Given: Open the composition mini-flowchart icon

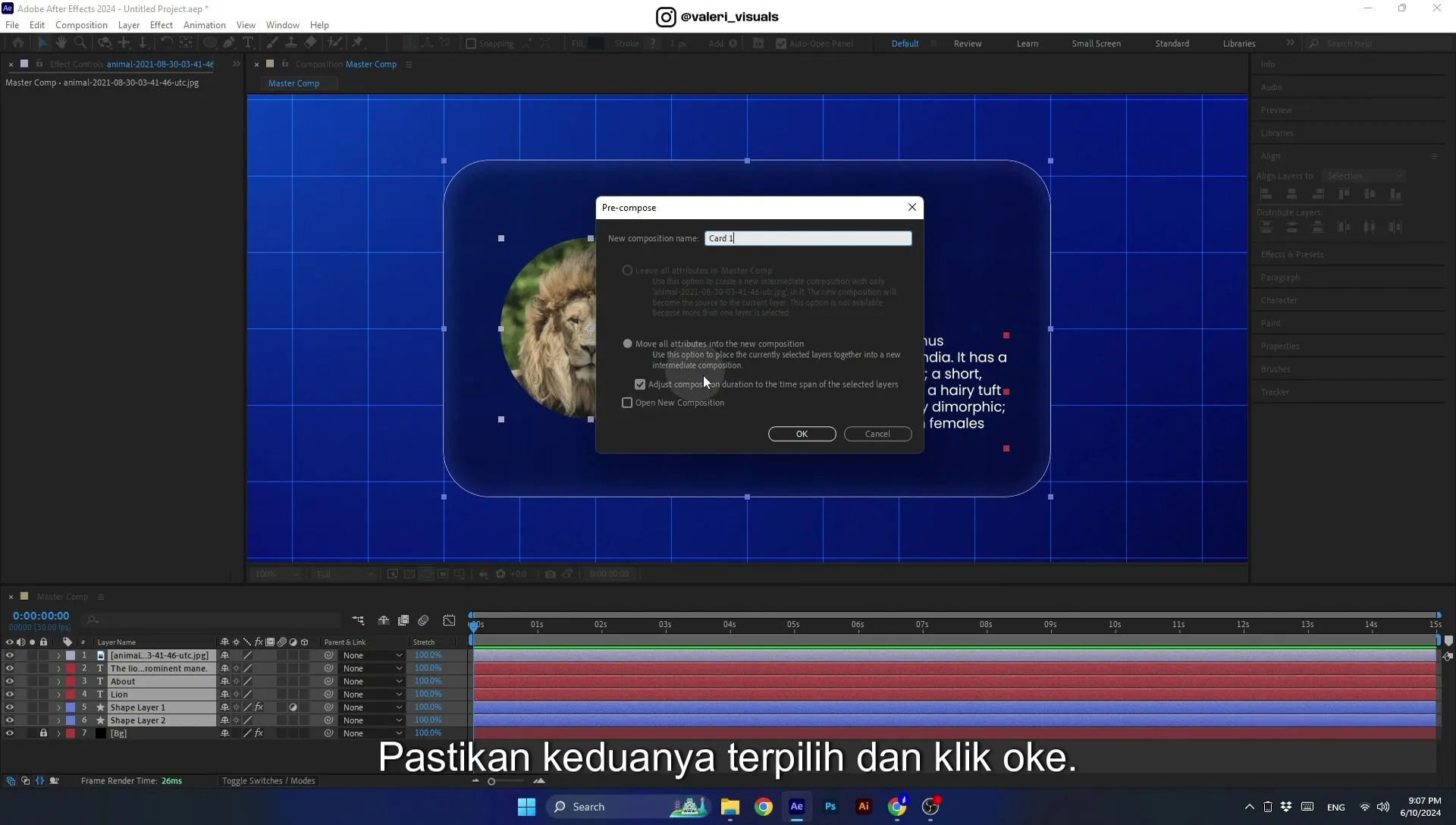Looking at the screenshot, I should [358, 620].
